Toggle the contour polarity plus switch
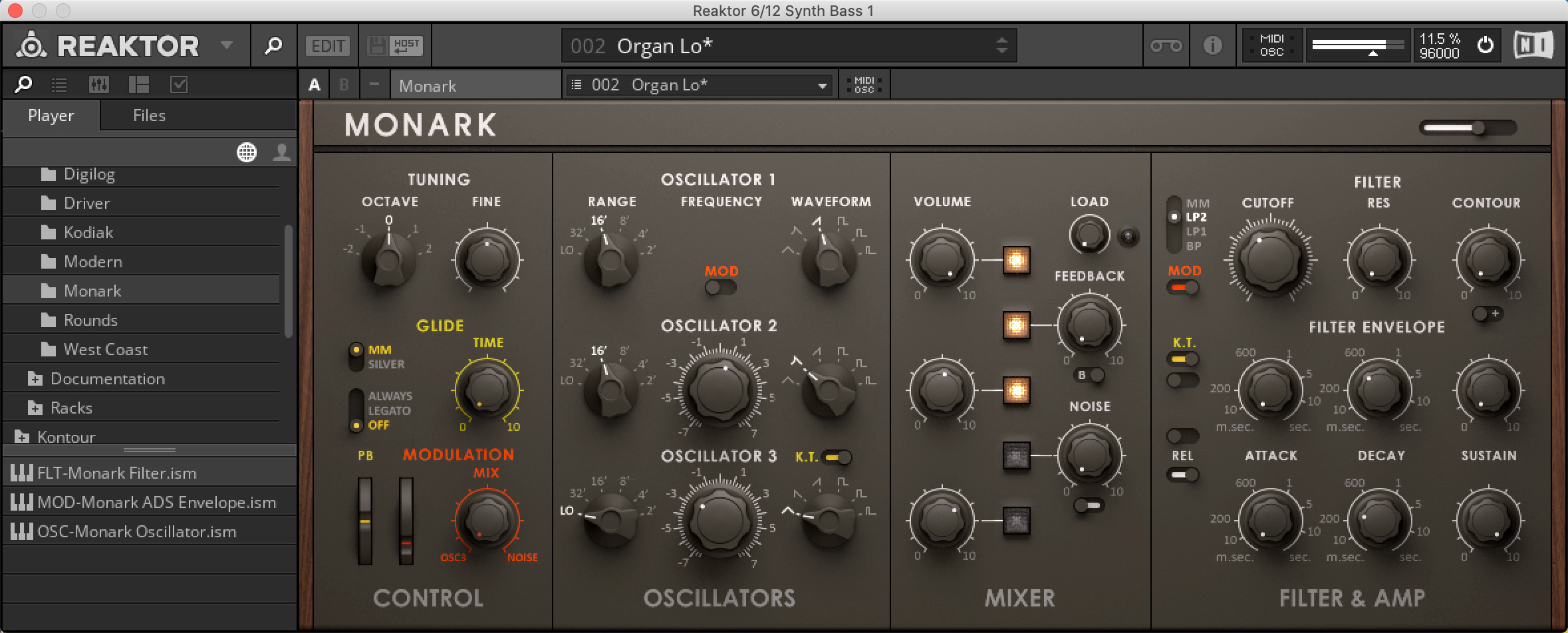Image resolution: width=1568 pixels, height=633 pixels. (x=1487, y=313)
